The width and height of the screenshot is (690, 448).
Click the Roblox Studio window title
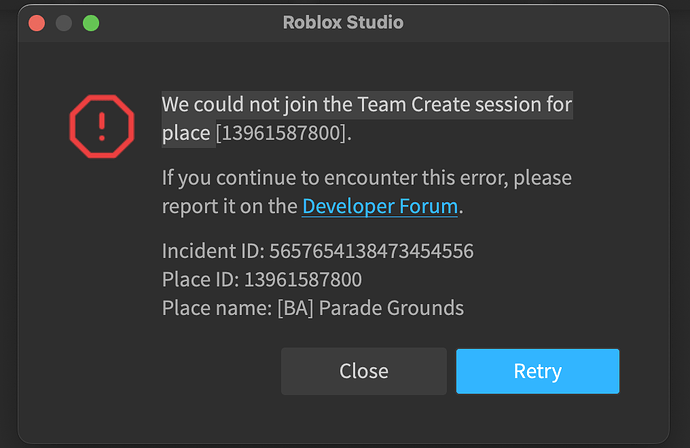tap(343, 22)
